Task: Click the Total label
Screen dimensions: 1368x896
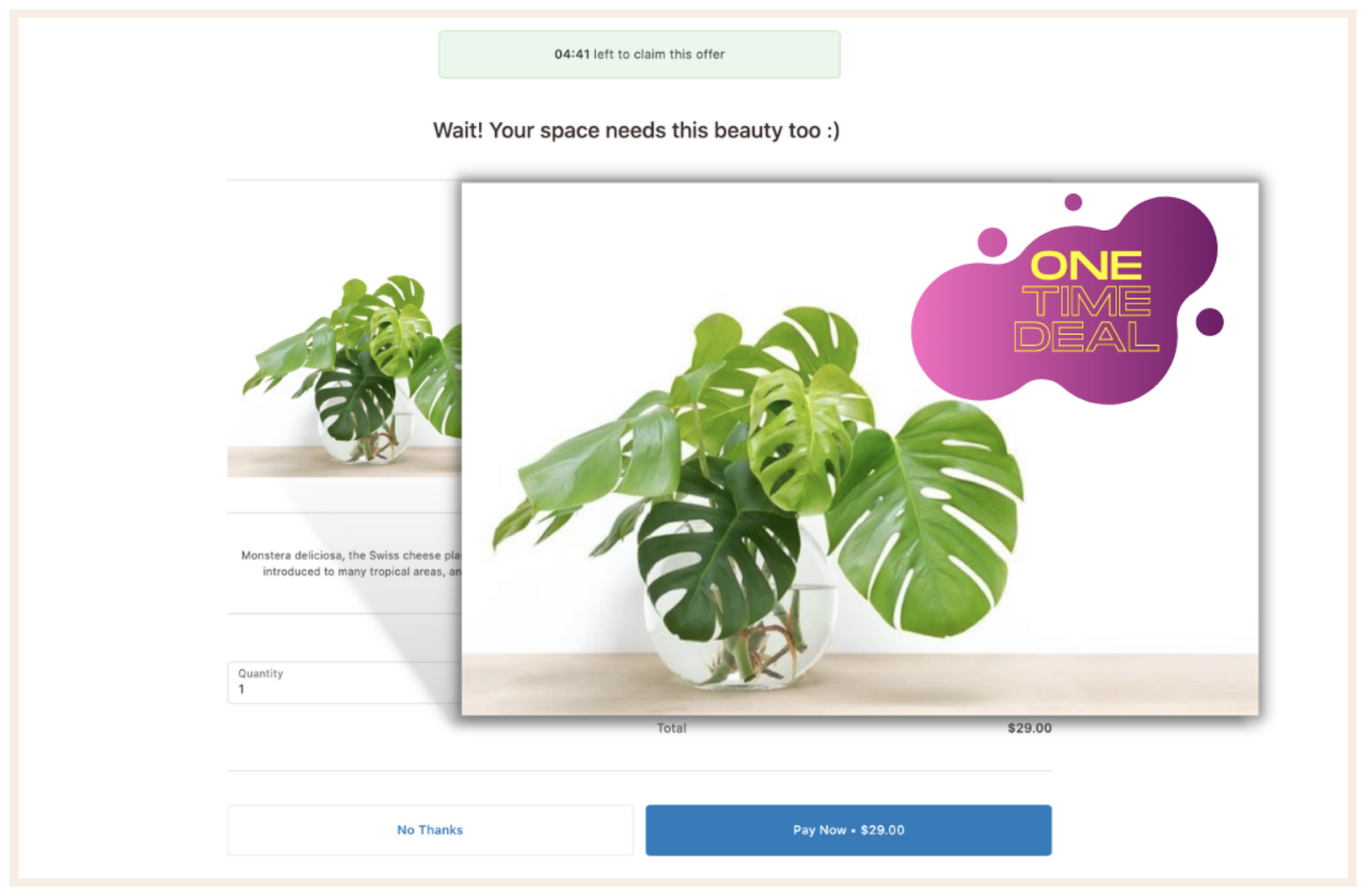Action: [x=671, y=728]
